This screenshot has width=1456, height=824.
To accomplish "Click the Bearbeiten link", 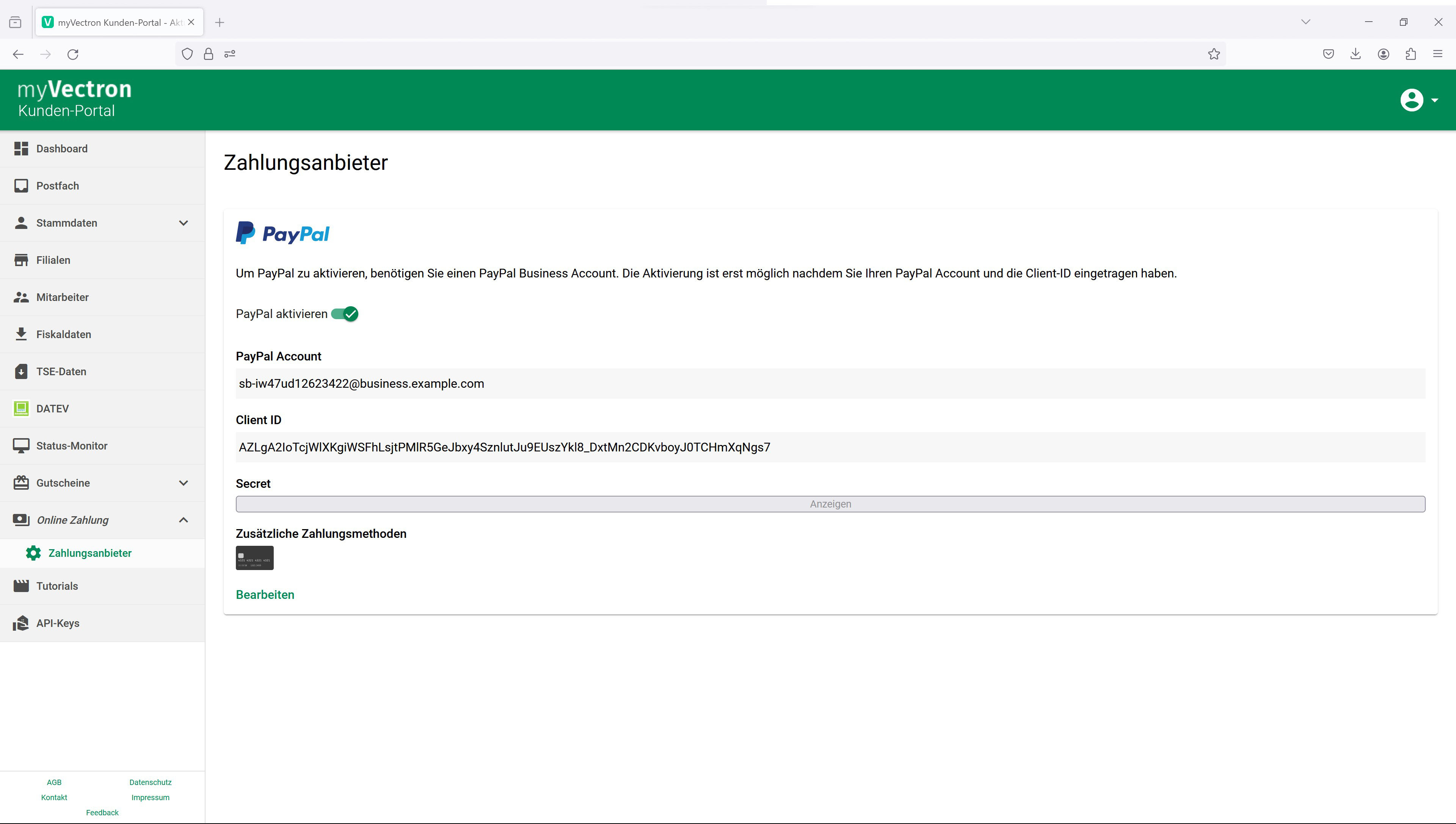I will click(265, 595).
